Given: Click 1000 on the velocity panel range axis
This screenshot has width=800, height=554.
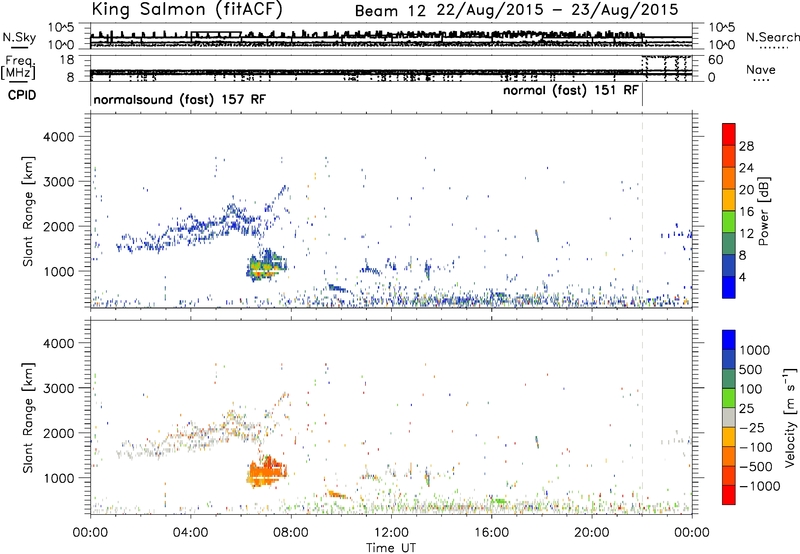Looking at the screenshot, I should tap(58, 478).
